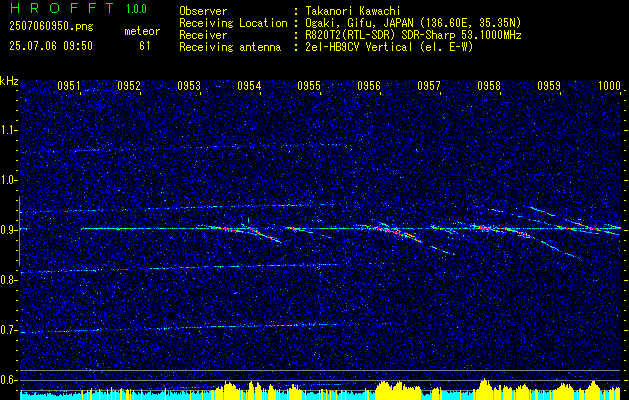629x400 pixels.
Task: Click the Receiving antenna label
Action: coord(230,47)
